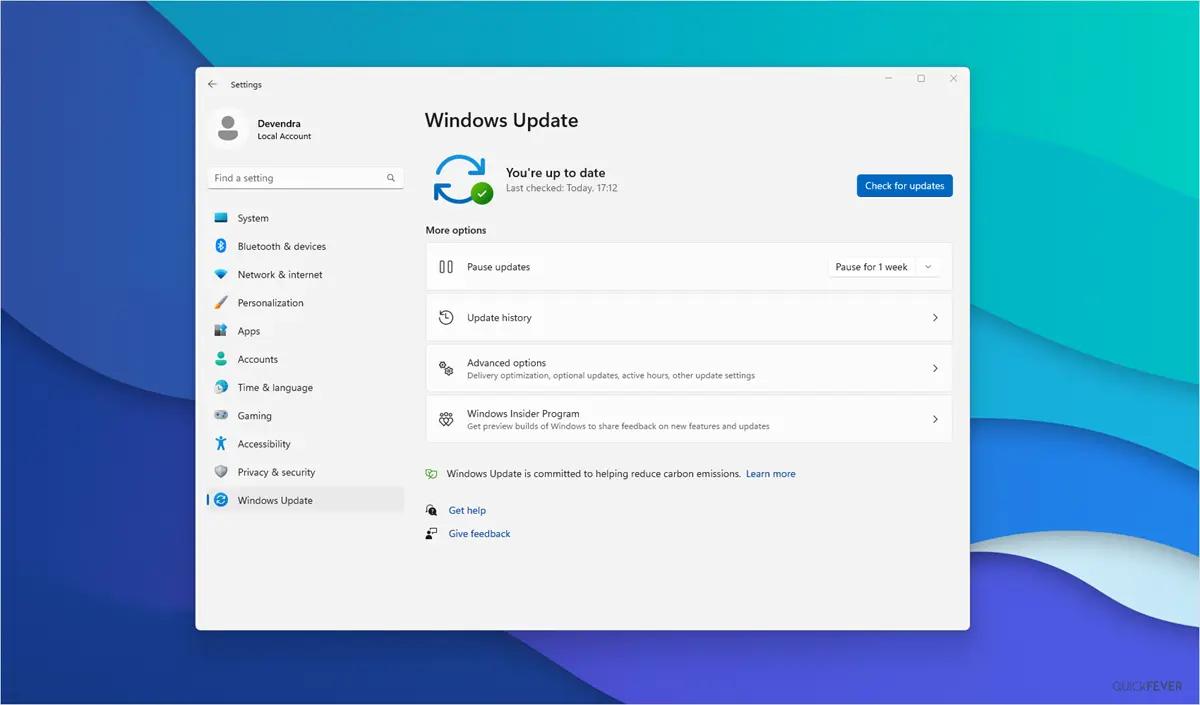Click the Devendra account name
Screen dimensions: 1200x705
pyautogui.click(x=279, y=124)
